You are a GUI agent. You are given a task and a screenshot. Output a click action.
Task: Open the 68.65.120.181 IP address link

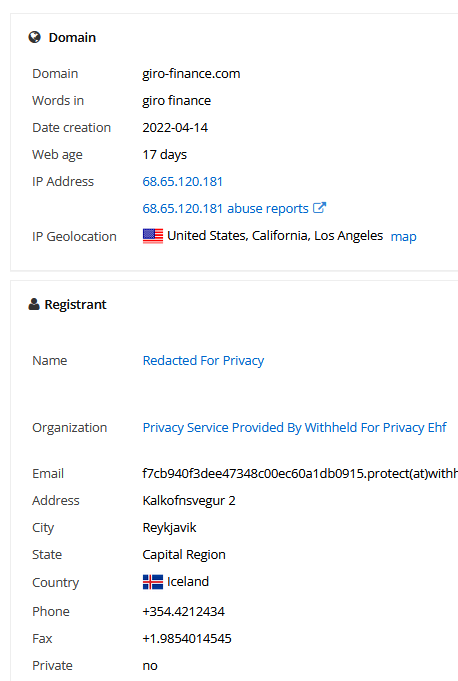[182, 182]
